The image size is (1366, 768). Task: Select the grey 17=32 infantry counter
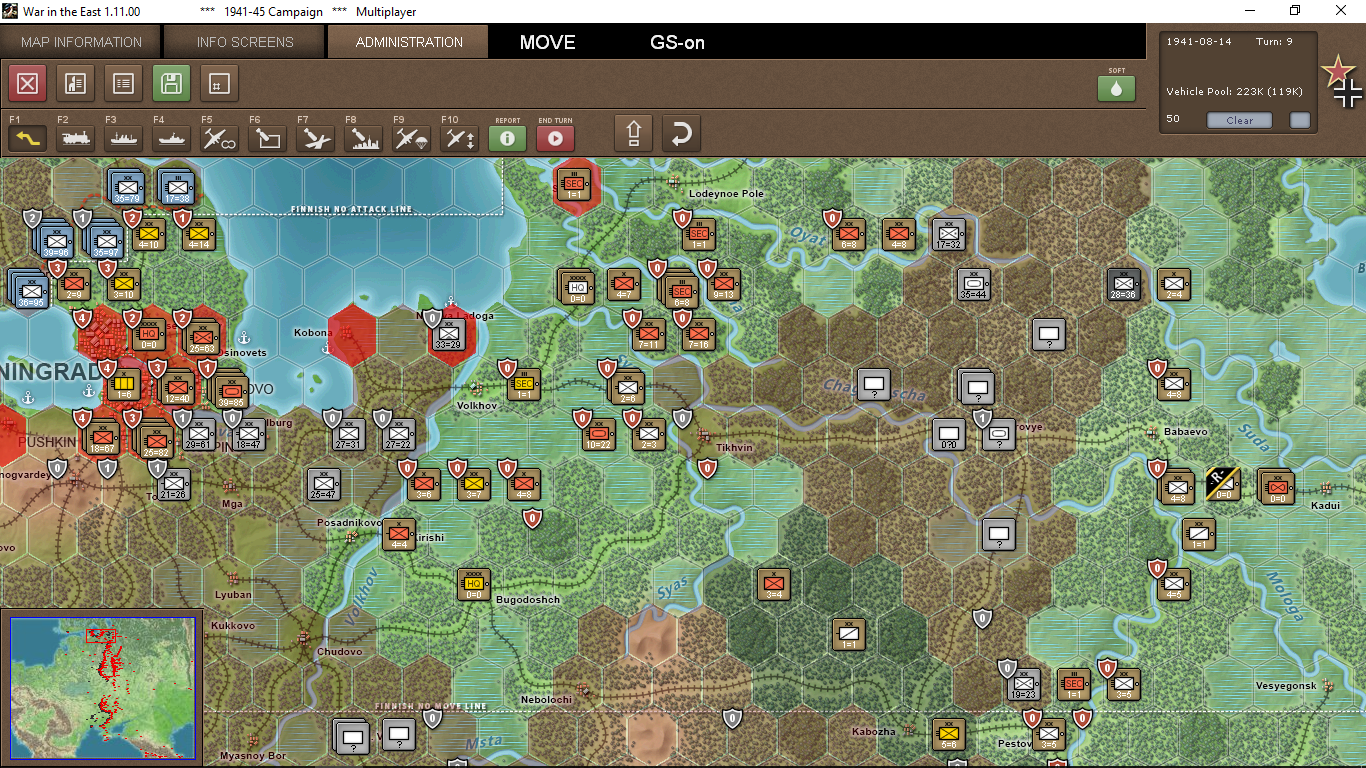948,233
